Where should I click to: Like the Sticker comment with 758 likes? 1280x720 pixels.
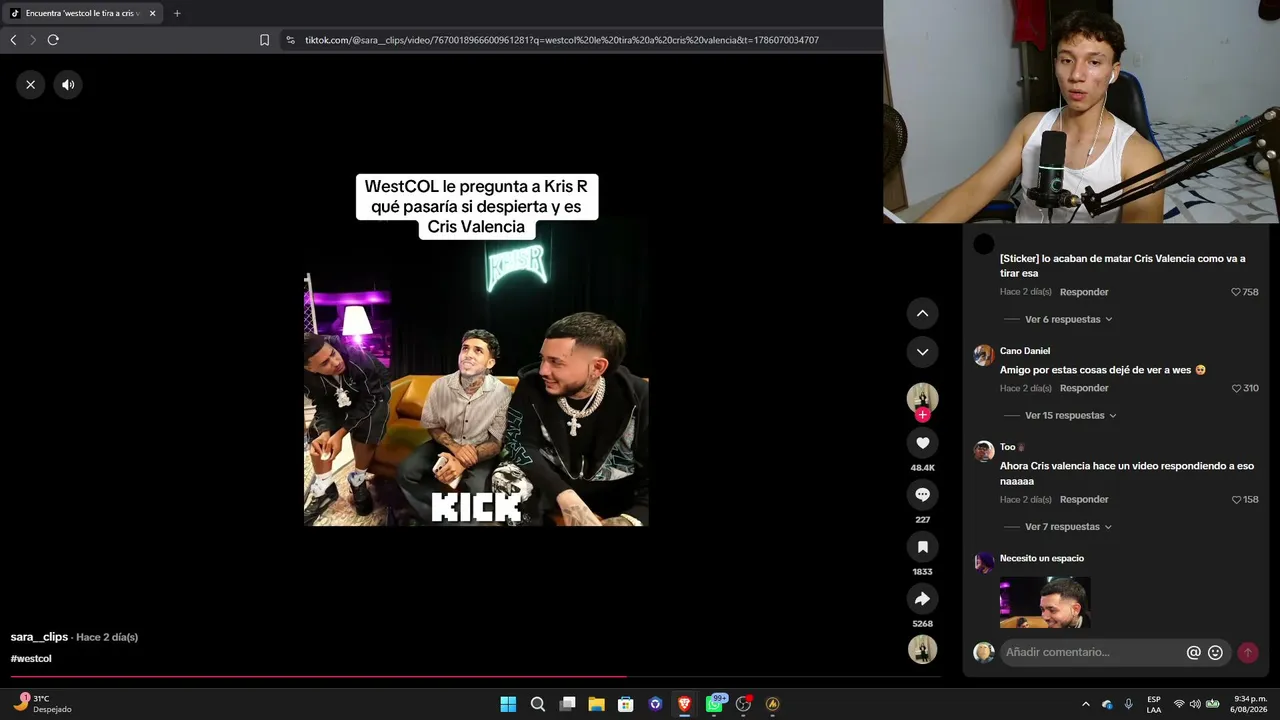1237,292
